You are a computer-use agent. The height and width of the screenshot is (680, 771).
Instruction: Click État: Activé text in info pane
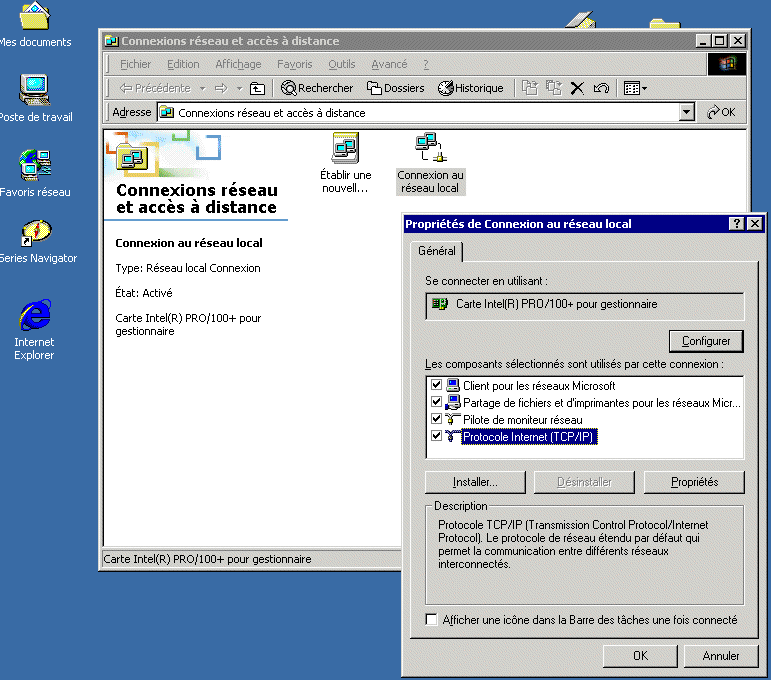[x=144, y=293]
